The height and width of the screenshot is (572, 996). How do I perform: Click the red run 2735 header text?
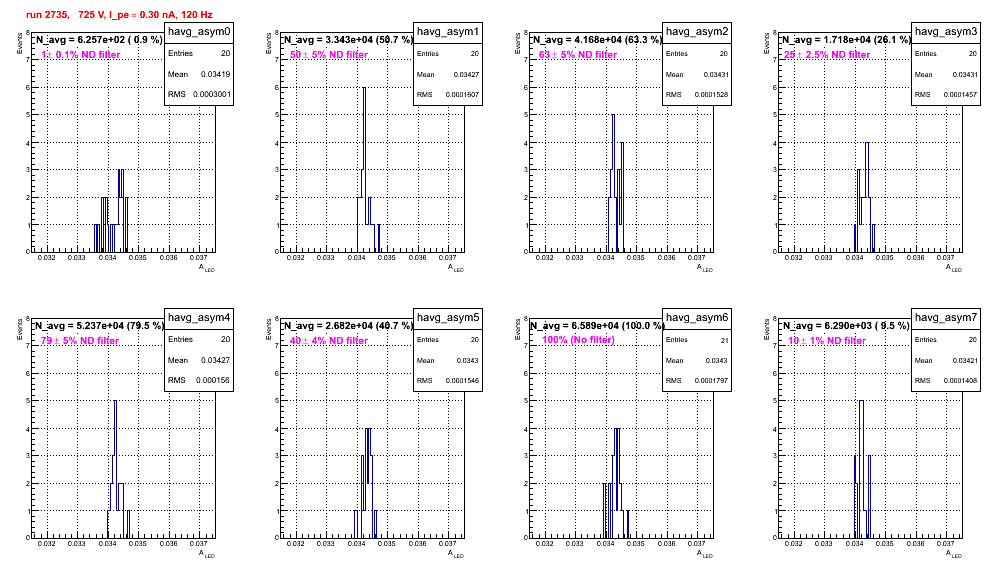tap(119, 15)
